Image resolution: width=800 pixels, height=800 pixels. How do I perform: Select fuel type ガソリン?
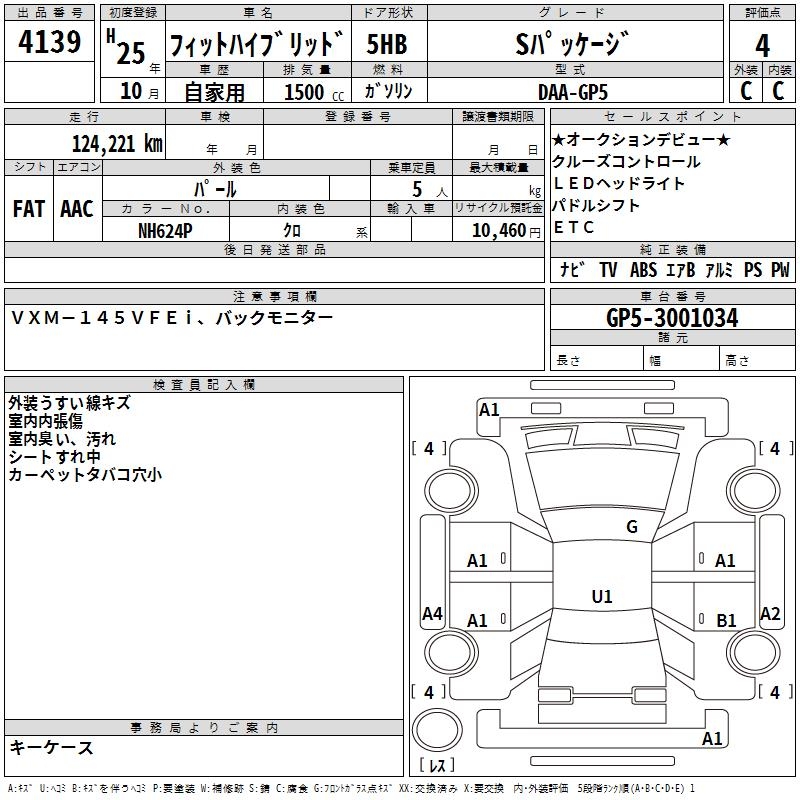tap(388, 91)
